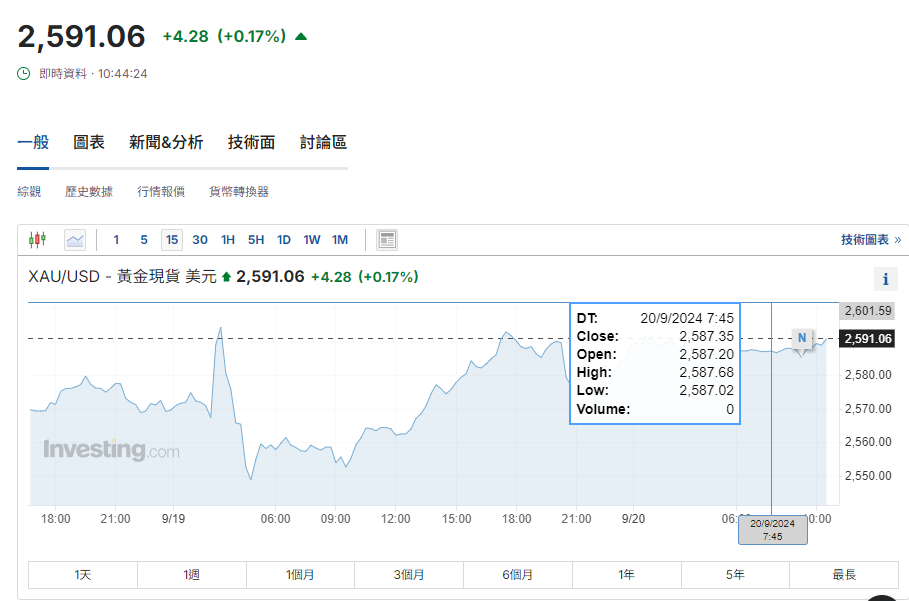Click the N news marker on chart
Image resolution: width=909 pixels, height=601 pixels.
[801, 339]
